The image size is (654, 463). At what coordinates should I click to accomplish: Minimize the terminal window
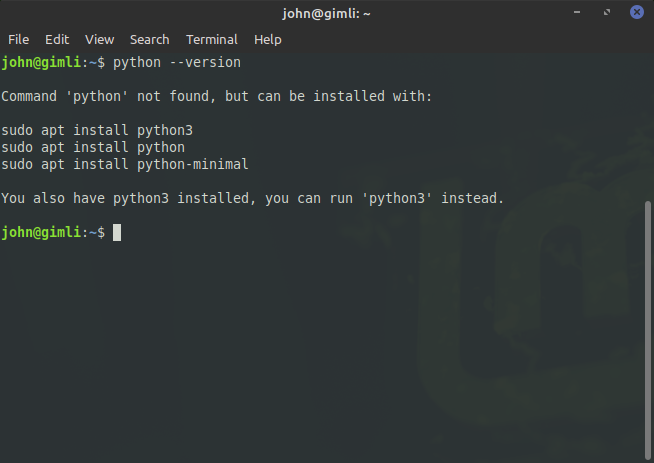point(577,12)
